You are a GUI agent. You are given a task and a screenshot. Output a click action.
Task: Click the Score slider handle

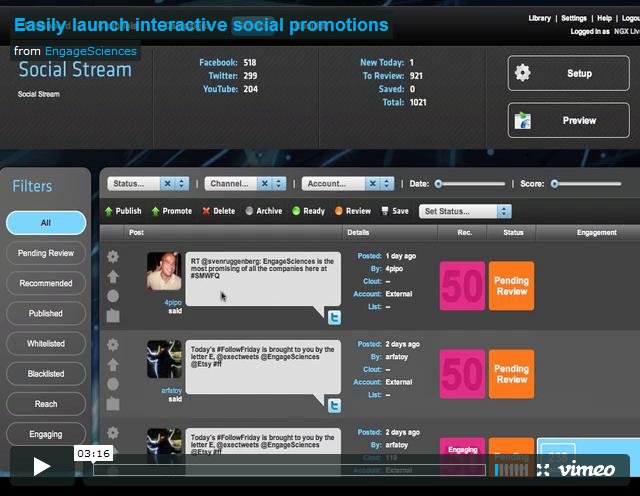(x=554, y=184)
